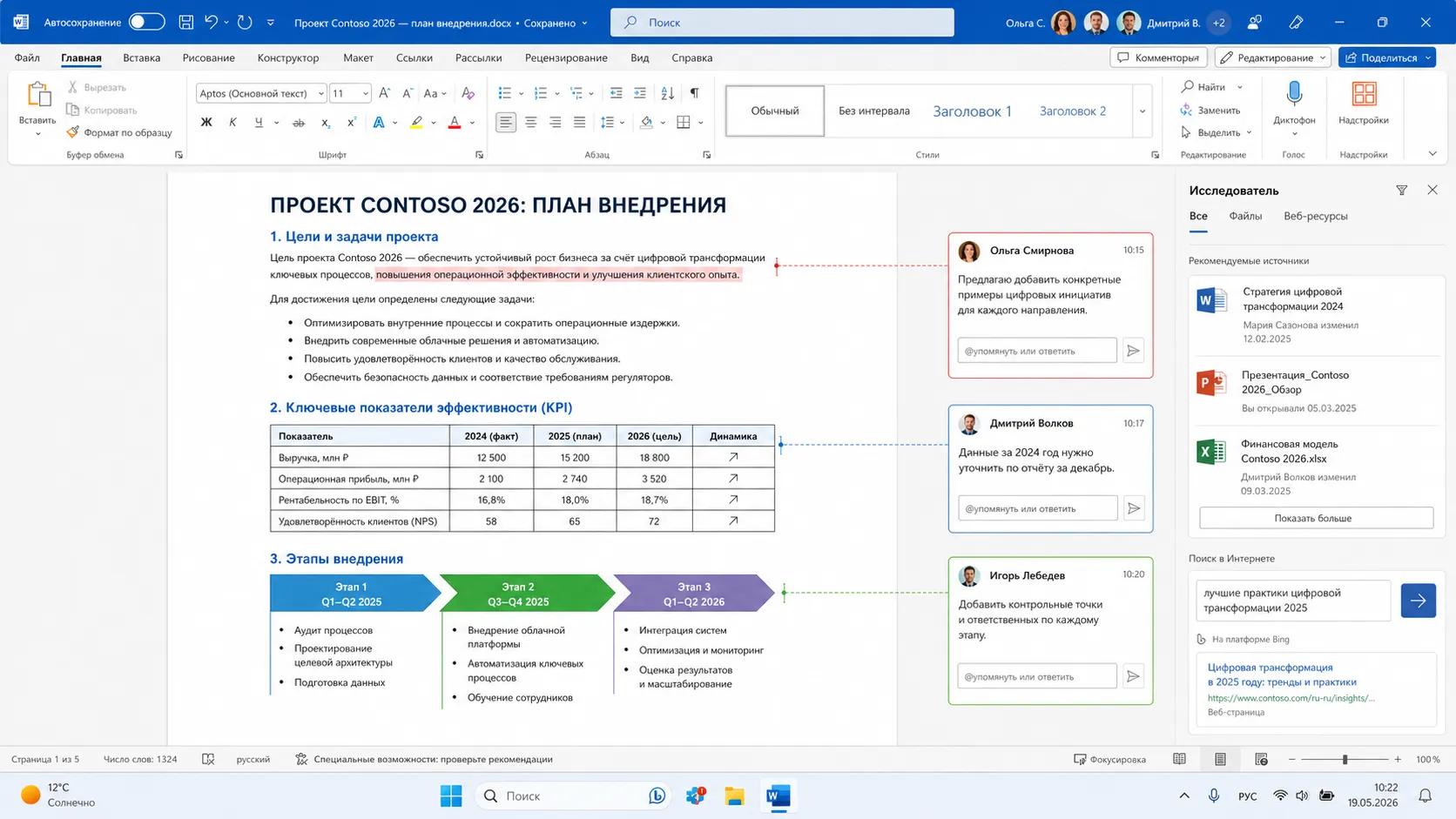The width and height of the screenshot is (1456, 819).
Task: Click the title bar search field Поиск
Action: [782, 23]
